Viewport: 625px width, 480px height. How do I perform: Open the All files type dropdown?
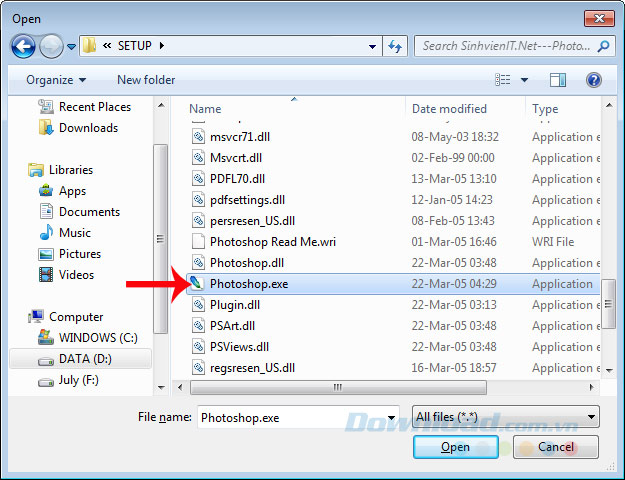[506, 417]
